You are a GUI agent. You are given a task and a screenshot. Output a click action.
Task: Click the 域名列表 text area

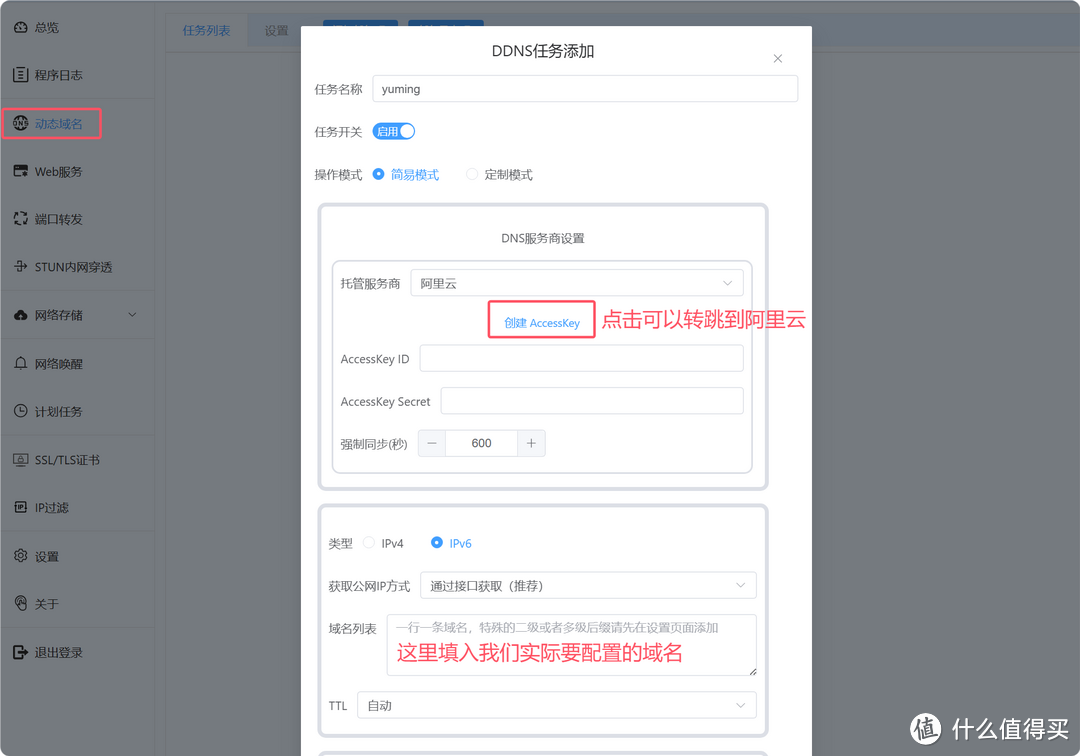point(572,644)
